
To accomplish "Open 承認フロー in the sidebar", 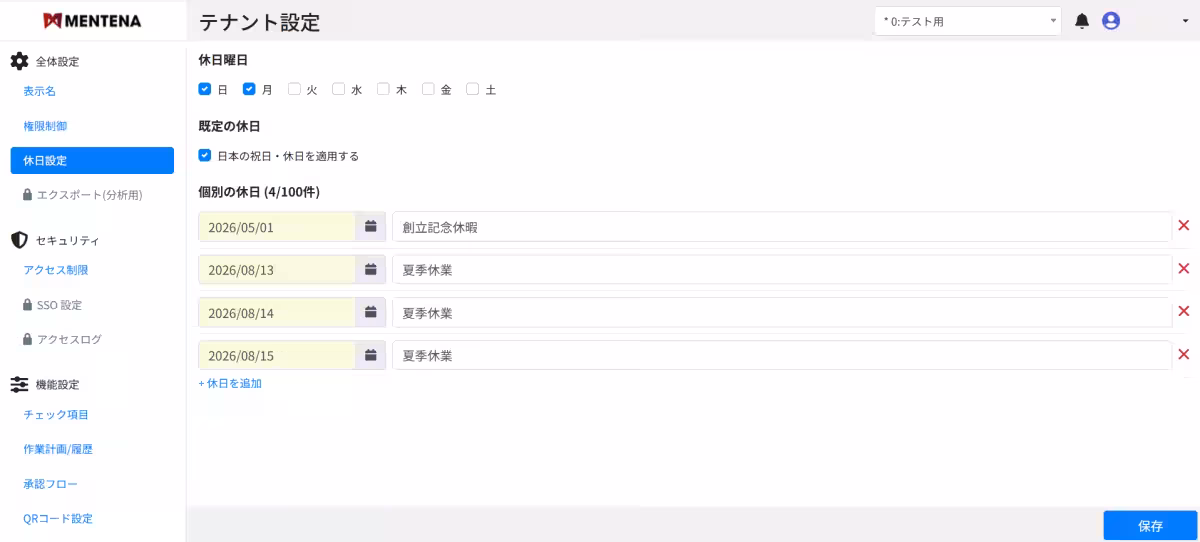I will pyautogui.click(x=51, y=484).
